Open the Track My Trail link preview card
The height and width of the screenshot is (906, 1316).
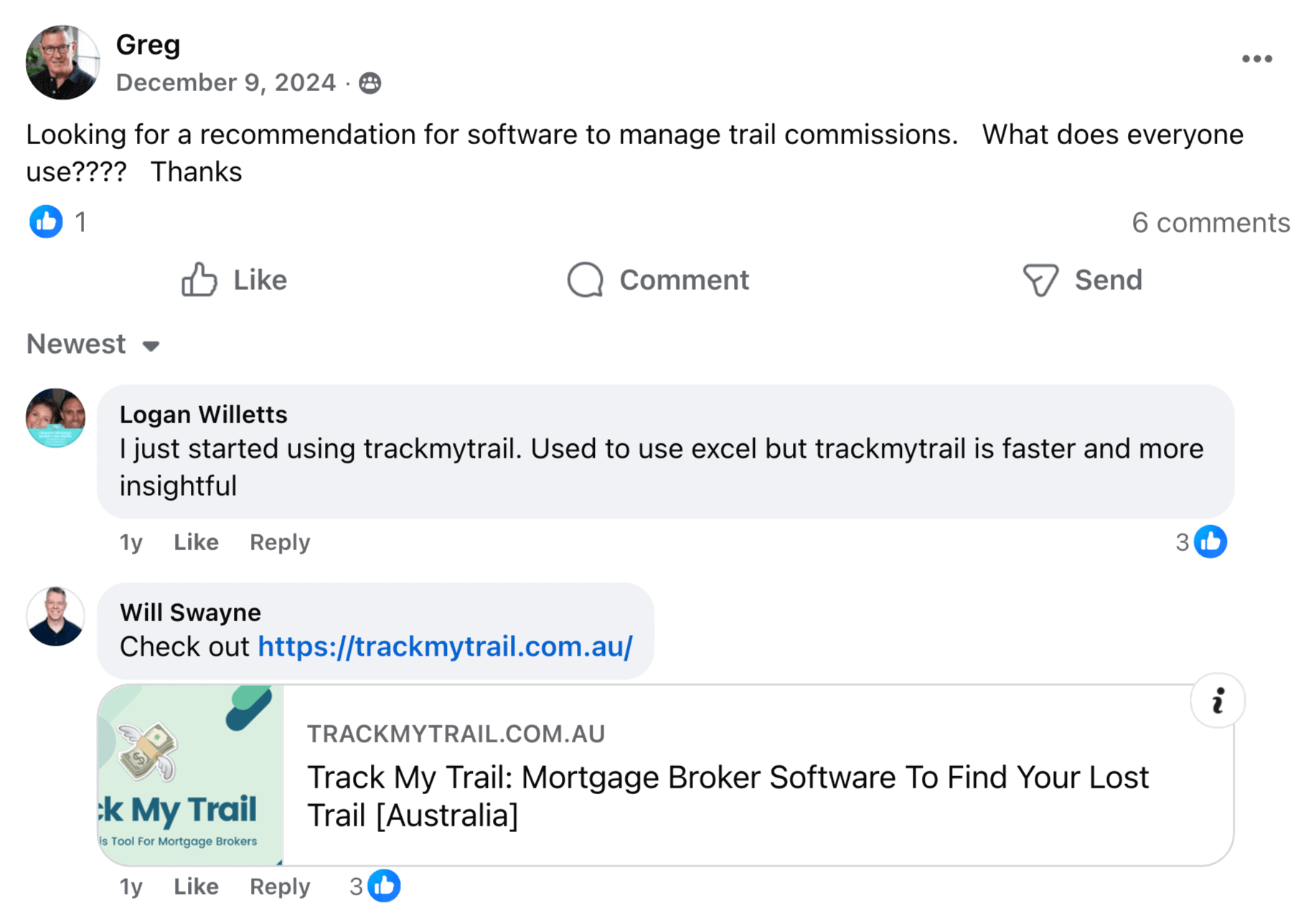[665, 775]
